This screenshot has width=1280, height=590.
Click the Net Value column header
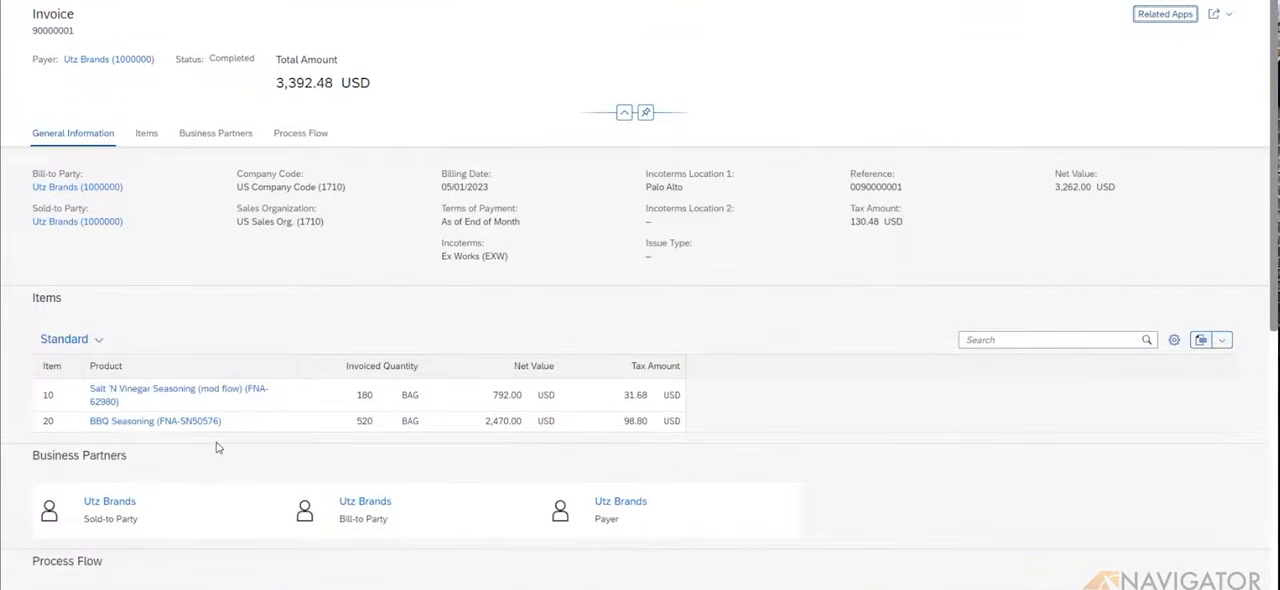point(534,366)
